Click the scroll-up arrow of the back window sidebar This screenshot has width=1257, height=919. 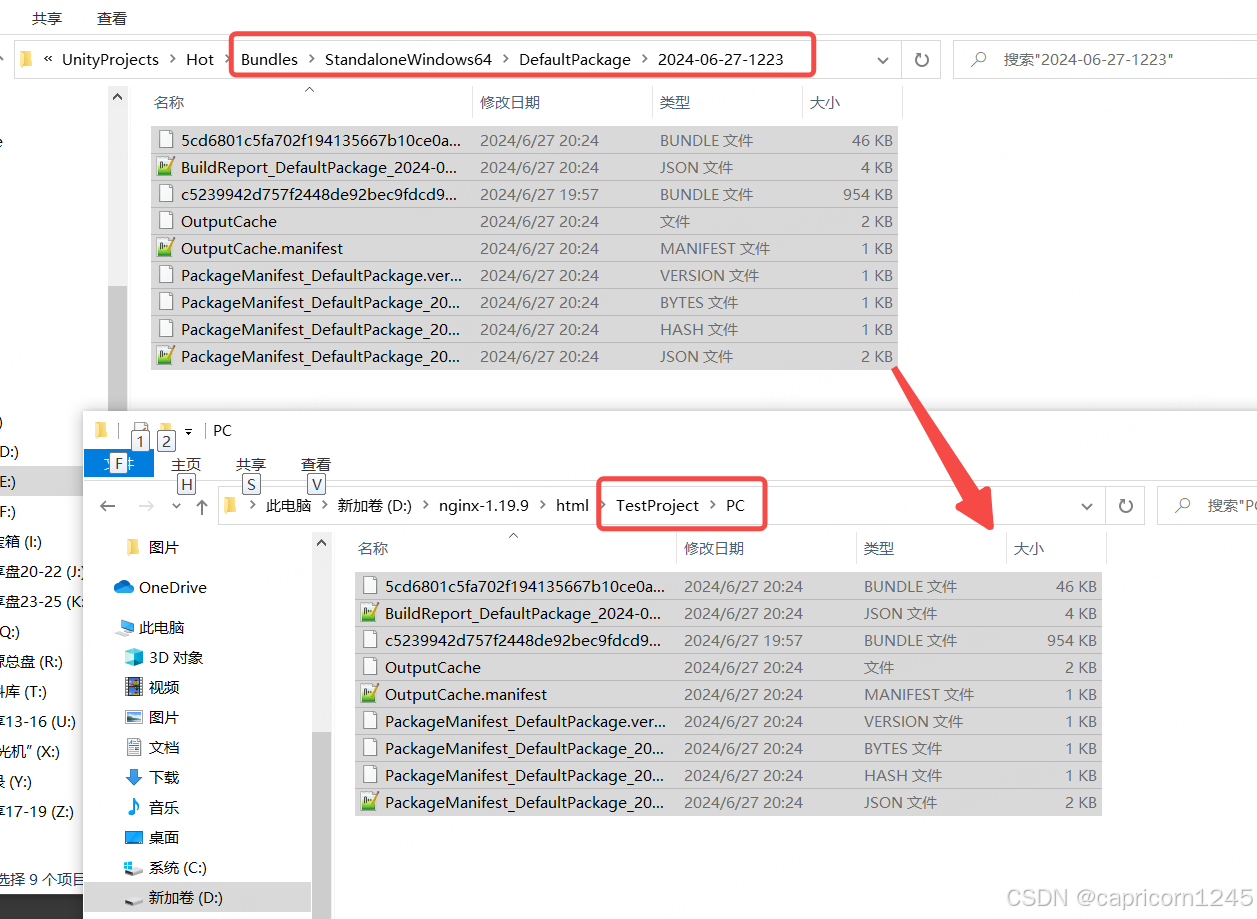click(118, 97)
